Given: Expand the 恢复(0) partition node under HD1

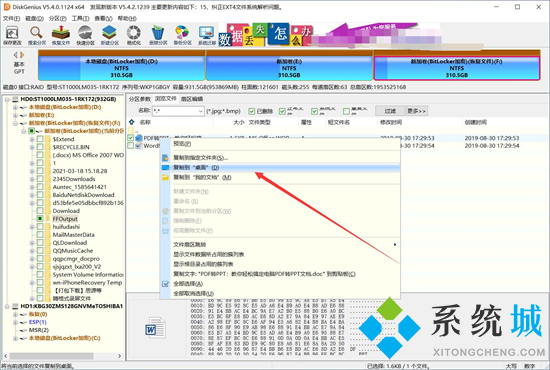Looking at the screenshot, I should [x=15, y=314].
